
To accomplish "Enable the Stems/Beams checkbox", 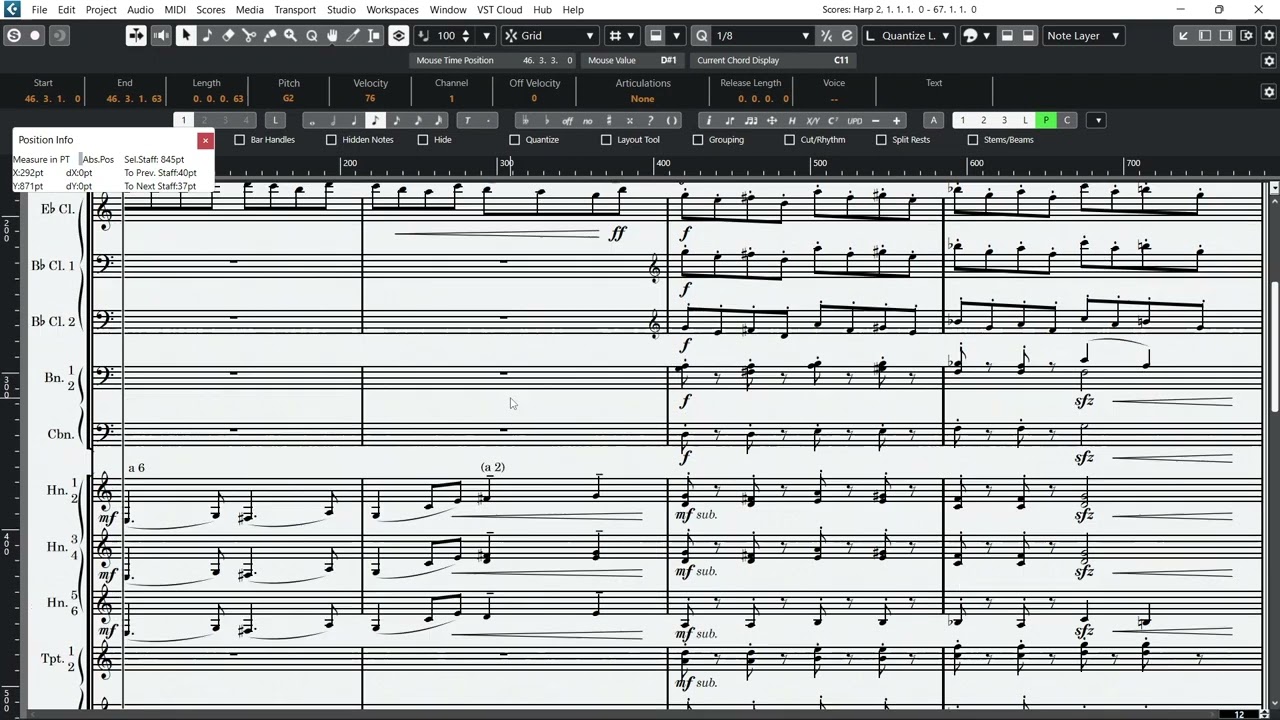I will tap(973, 140).
